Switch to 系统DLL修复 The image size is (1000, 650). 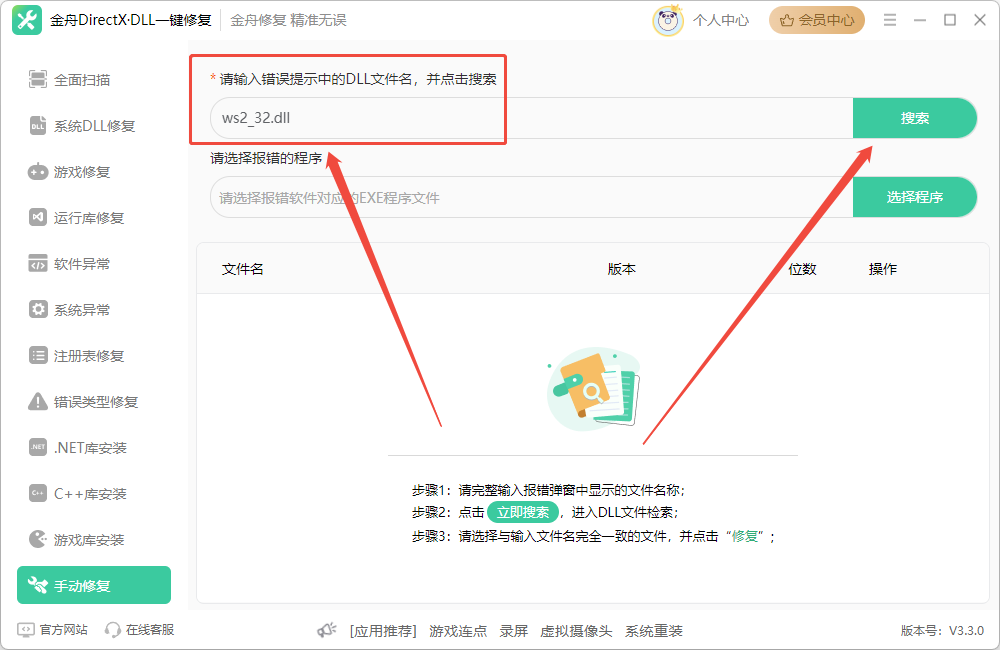[94, 126]
